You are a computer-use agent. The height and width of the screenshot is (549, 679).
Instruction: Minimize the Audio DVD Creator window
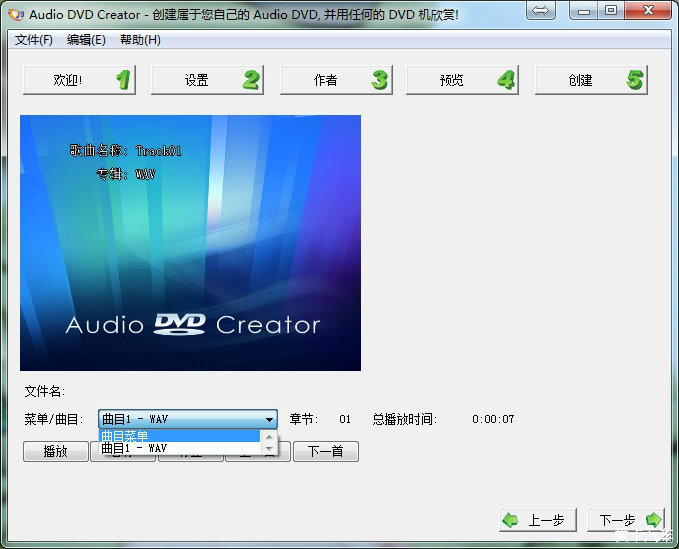[x=584, y=10]
